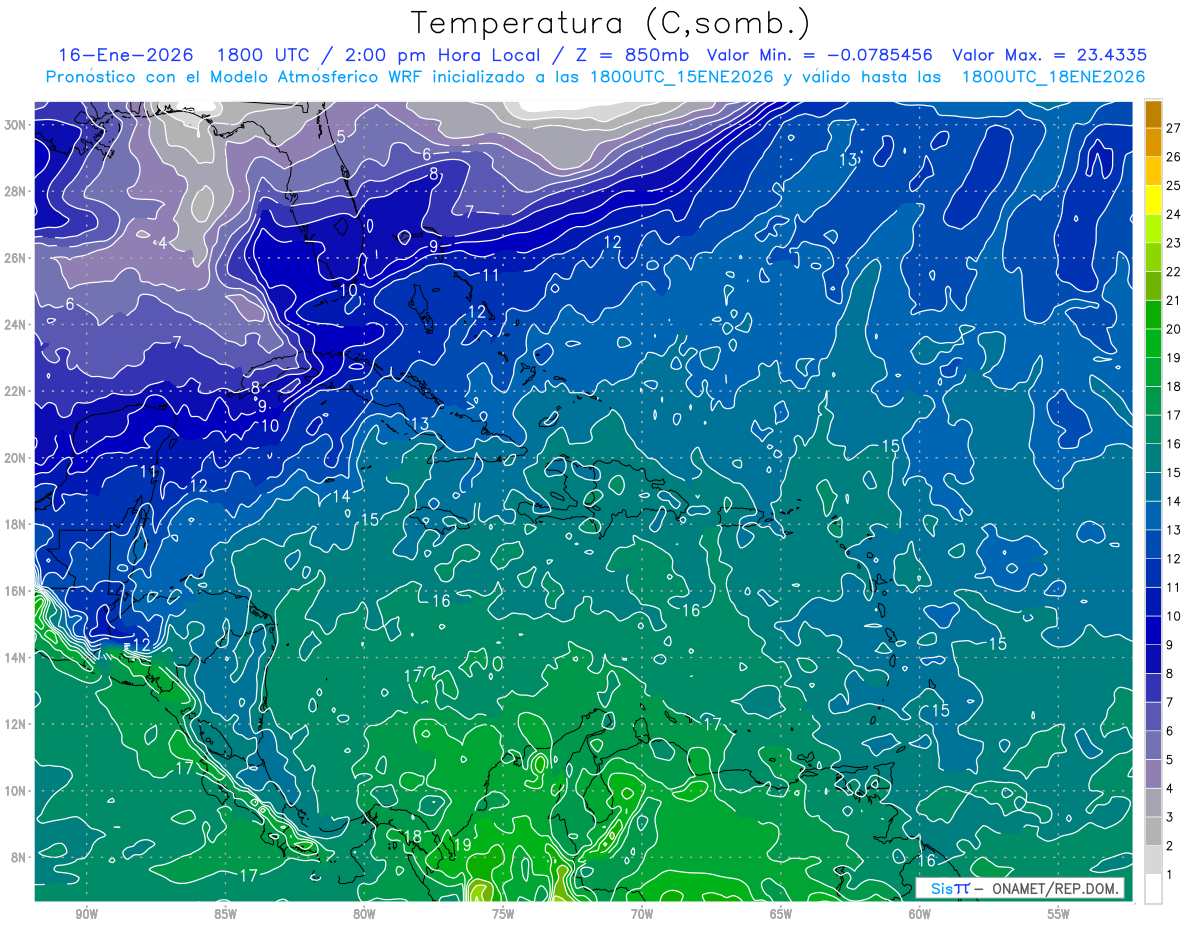The height and width of the screenshot is (927, 1200).
Task: Click the "30N" latitude axis label
Action: (15, 125)
